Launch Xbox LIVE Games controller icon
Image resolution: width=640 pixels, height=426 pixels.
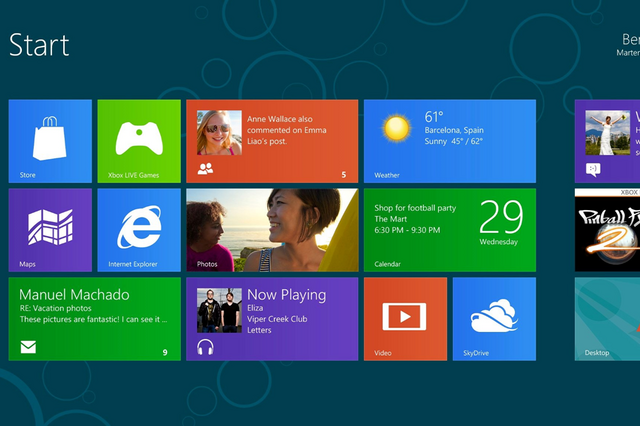pyautogui.click(x=139, y=138)
